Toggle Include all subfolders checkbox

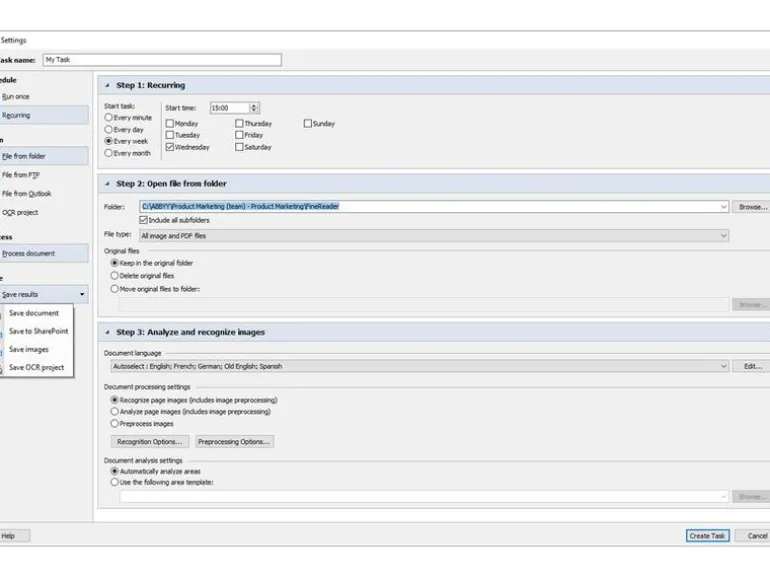[143, 220]
